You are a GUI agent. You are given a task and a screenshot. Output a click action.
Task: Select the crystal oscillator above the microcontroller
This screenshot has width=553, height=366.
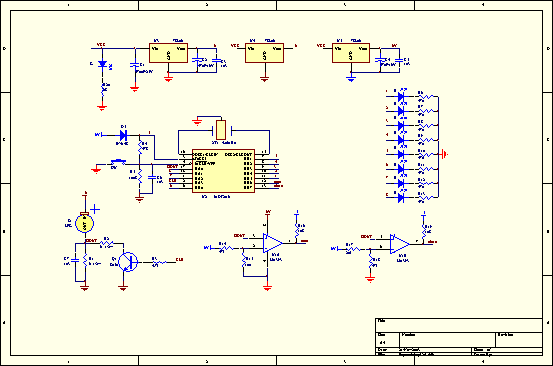coord(221,130)
